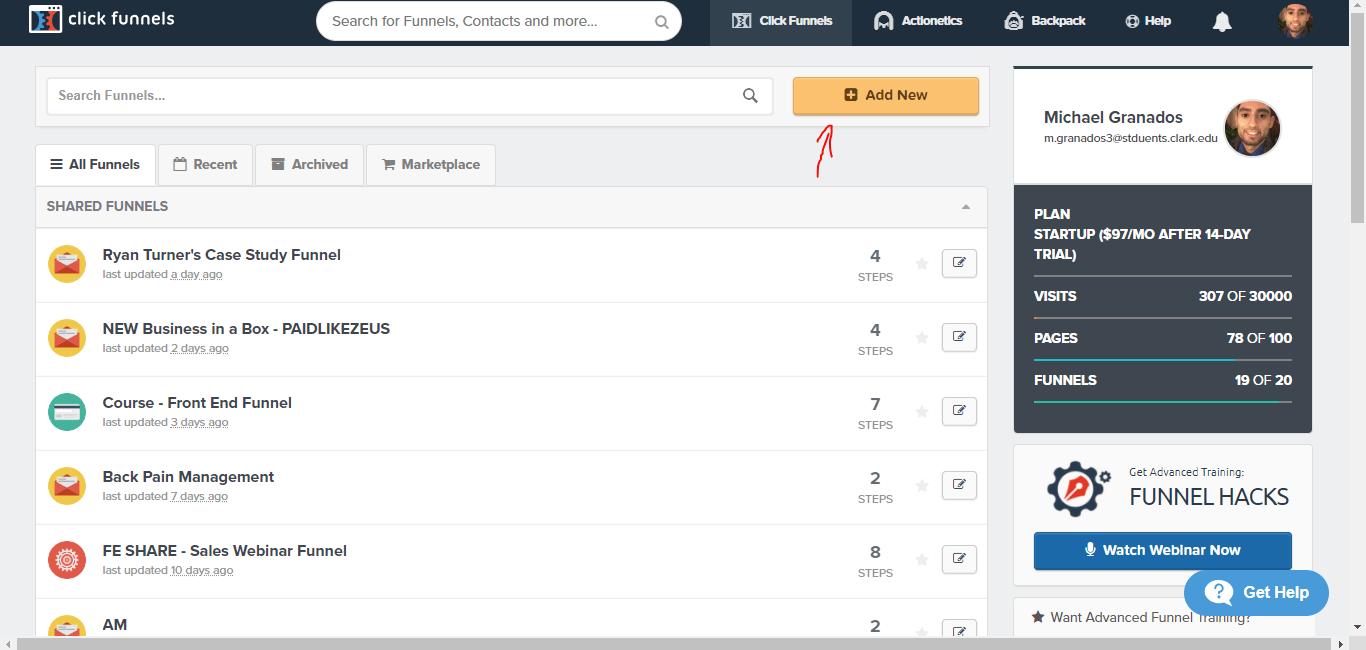This screenshot has width=1366, height=650.
Task: Click the Visits usage progress bar
Action: point(1163,318)
